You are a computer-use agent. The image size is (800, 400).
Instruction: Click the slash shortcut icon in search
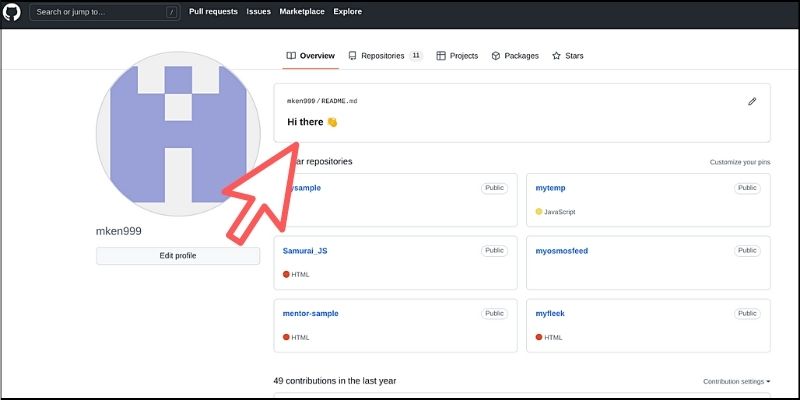(171, 12)
